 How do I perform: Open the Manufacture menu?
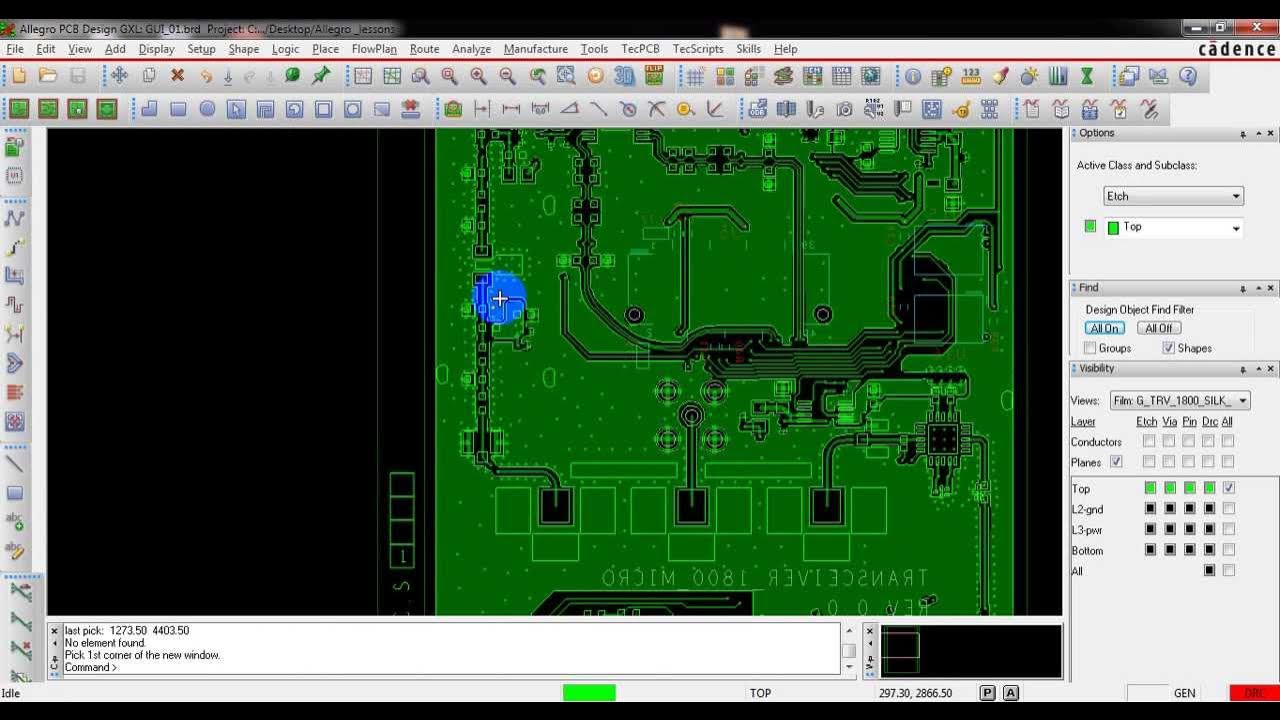tap(535, 49)
